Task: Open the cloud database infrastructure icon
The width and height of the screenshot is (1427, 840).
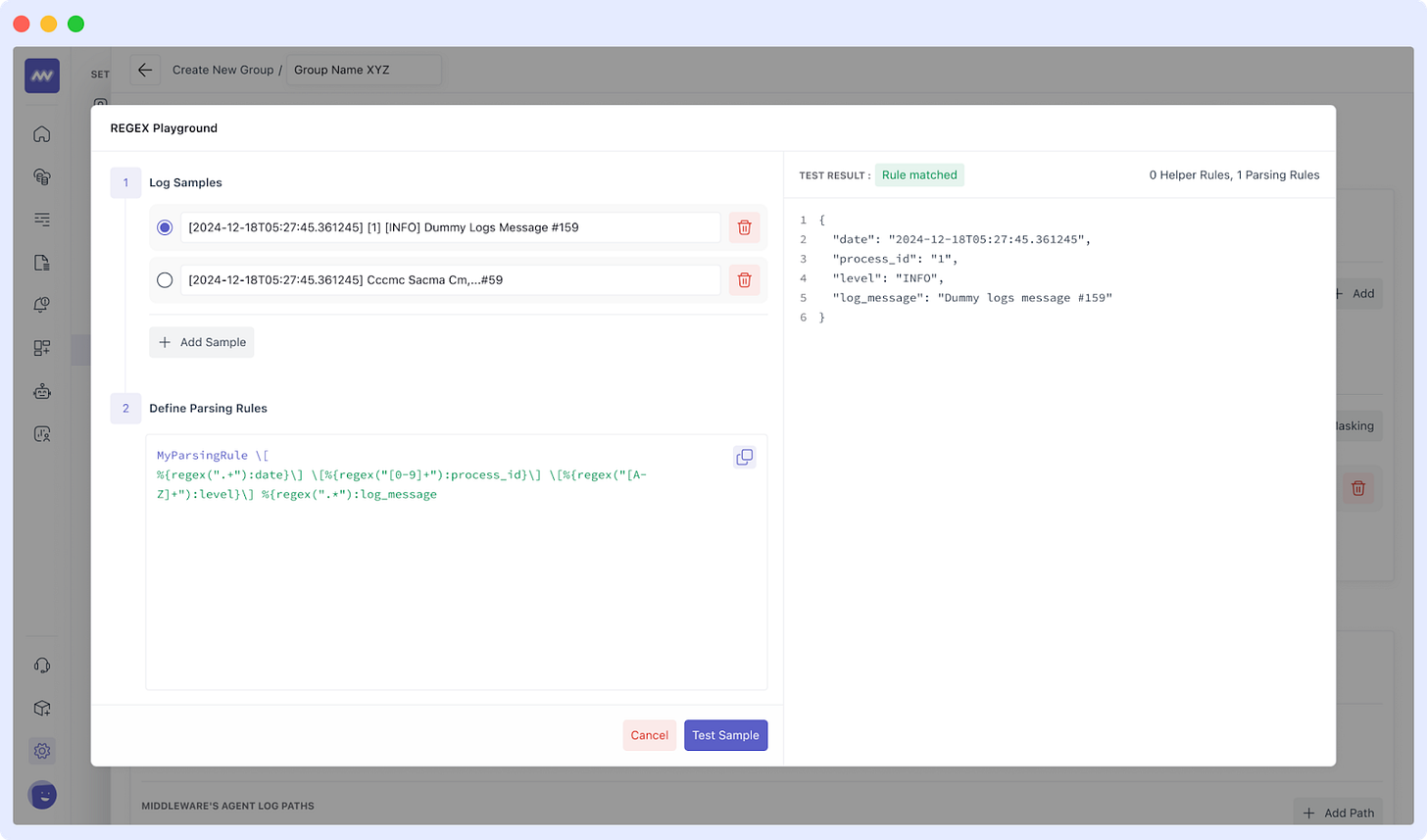Action: coord(42,177)
